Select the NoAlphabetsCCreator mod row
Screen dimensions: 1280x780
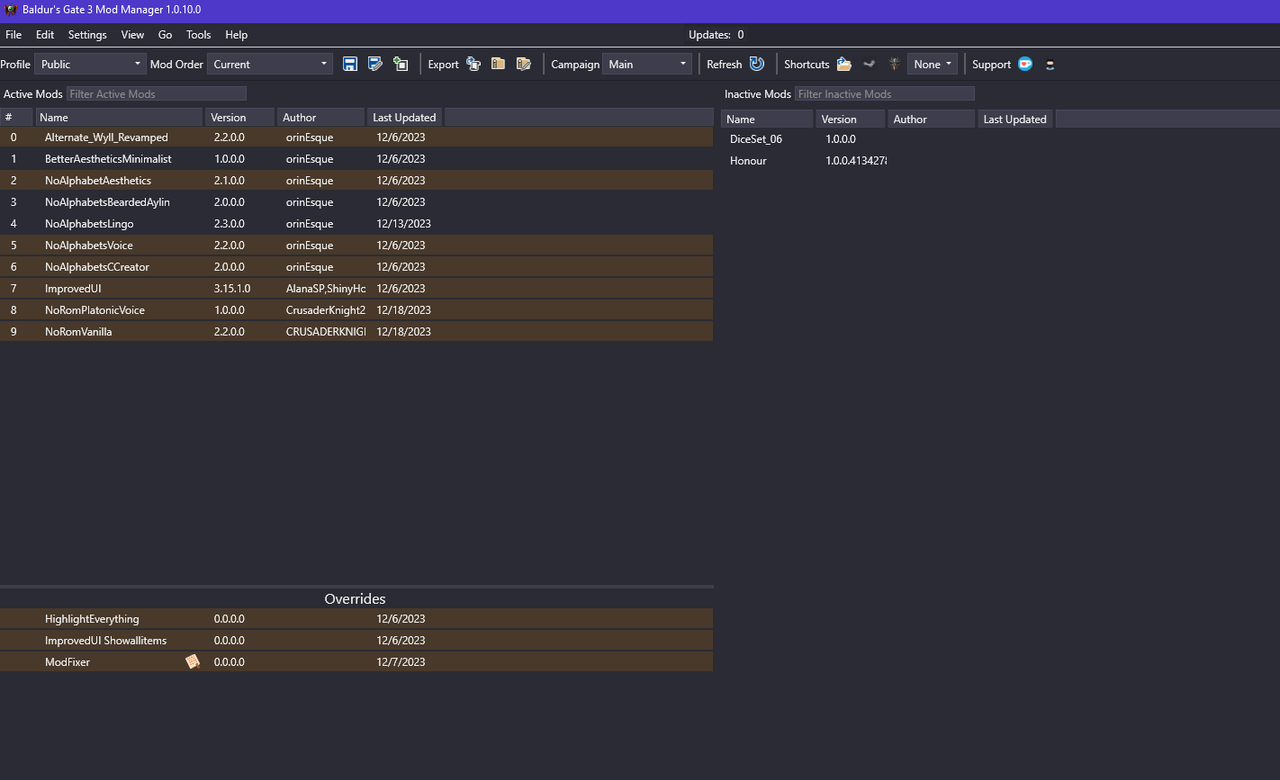point(356,267)
